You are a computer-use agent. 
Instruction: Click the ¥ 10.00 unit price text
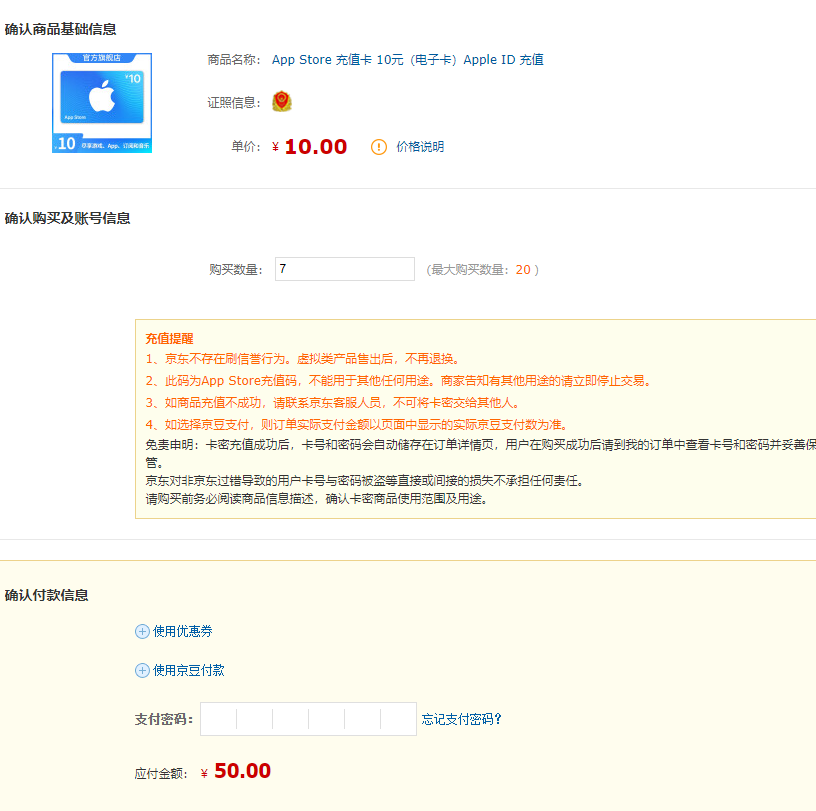(x=309, y=147)
